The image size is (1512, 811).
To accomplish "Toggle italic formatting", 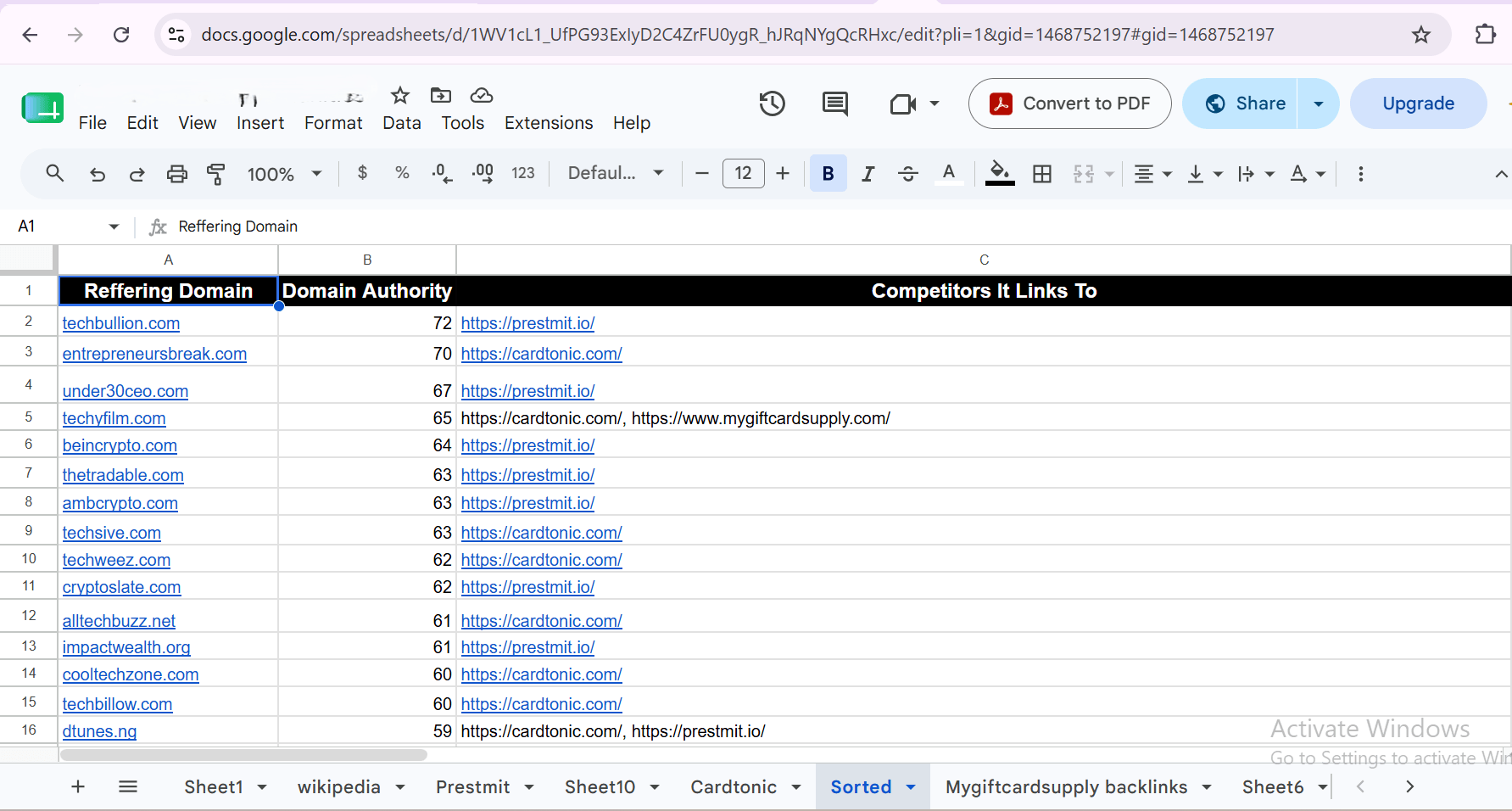I will (868, 174).
